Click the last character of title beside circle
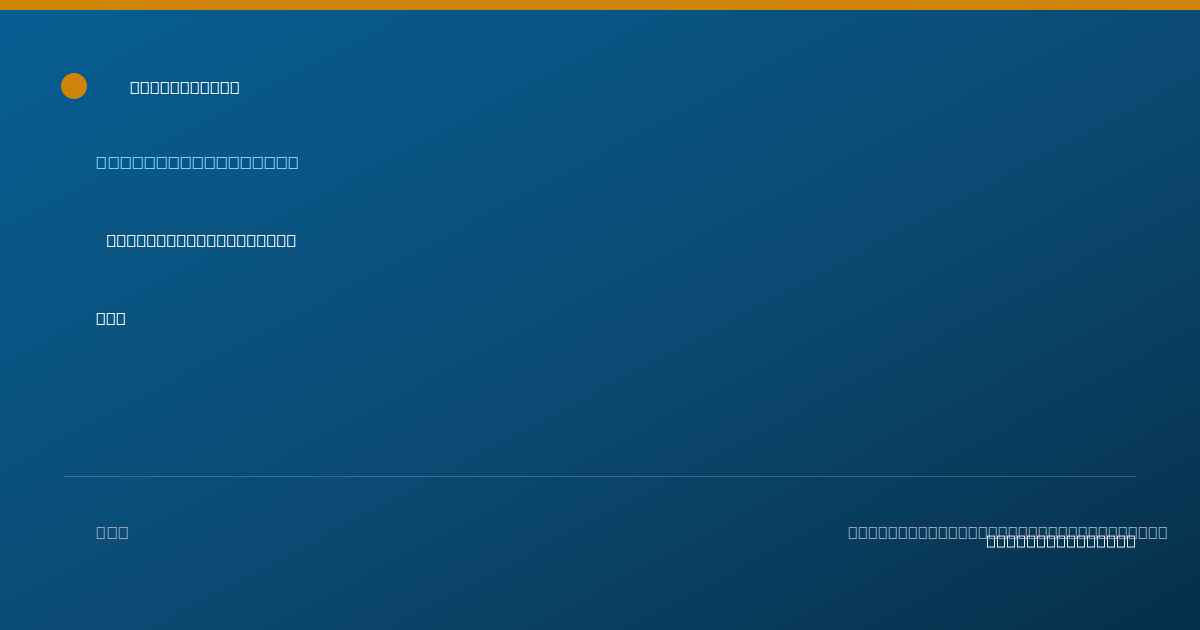 [235, 87]
